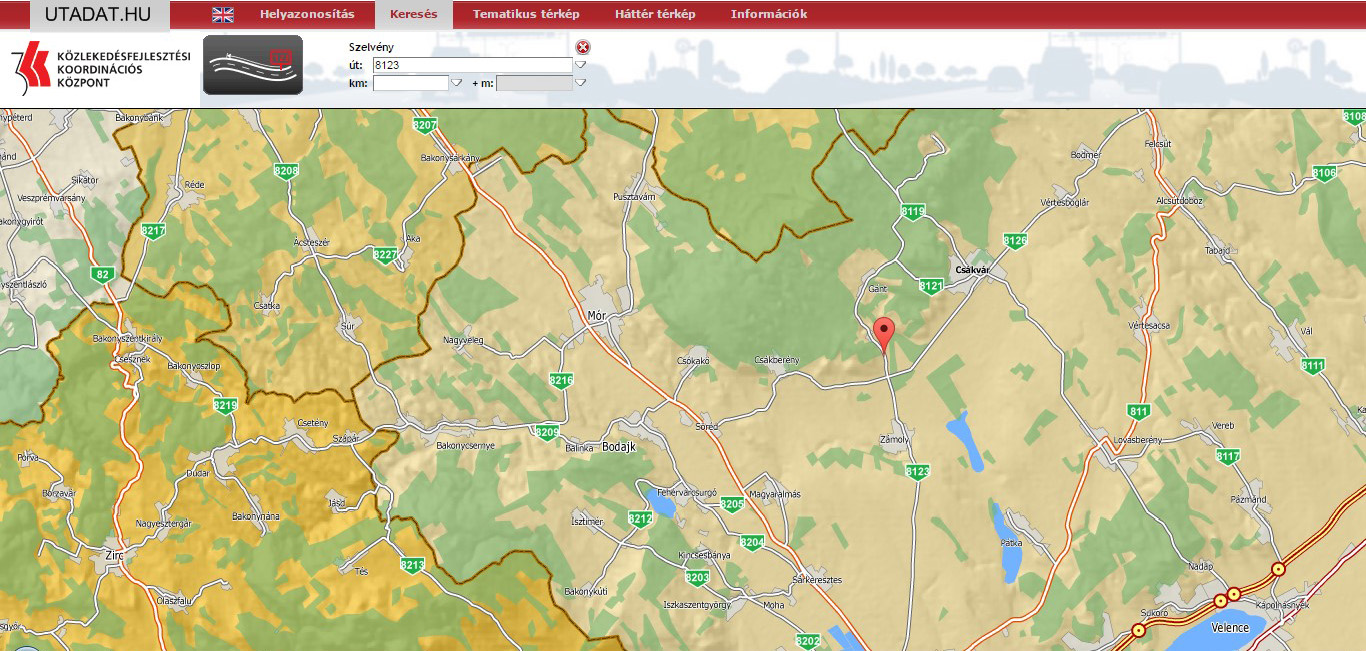Image resolution: width=1366 pixels, height=651 pixels.
Task: Click the 8126 road shield near Csákvár
Action: coord(1015,241)
